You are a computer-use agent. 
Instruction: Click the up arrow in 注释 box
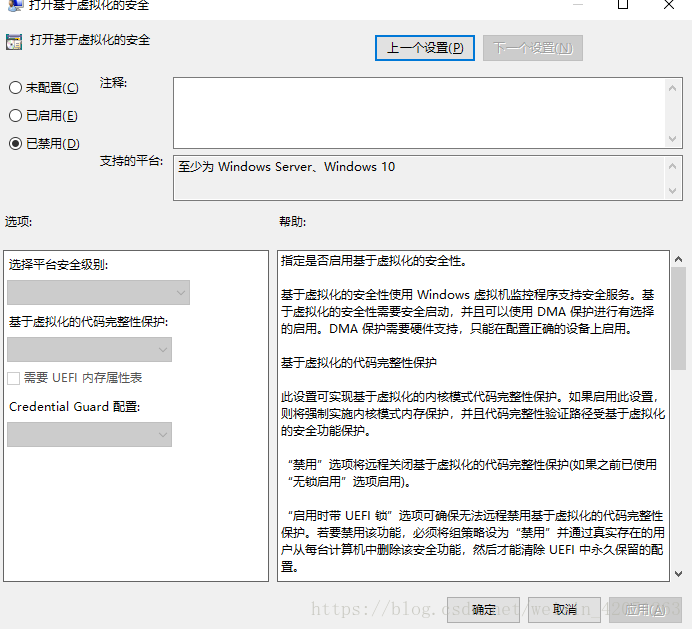point(675,89)
